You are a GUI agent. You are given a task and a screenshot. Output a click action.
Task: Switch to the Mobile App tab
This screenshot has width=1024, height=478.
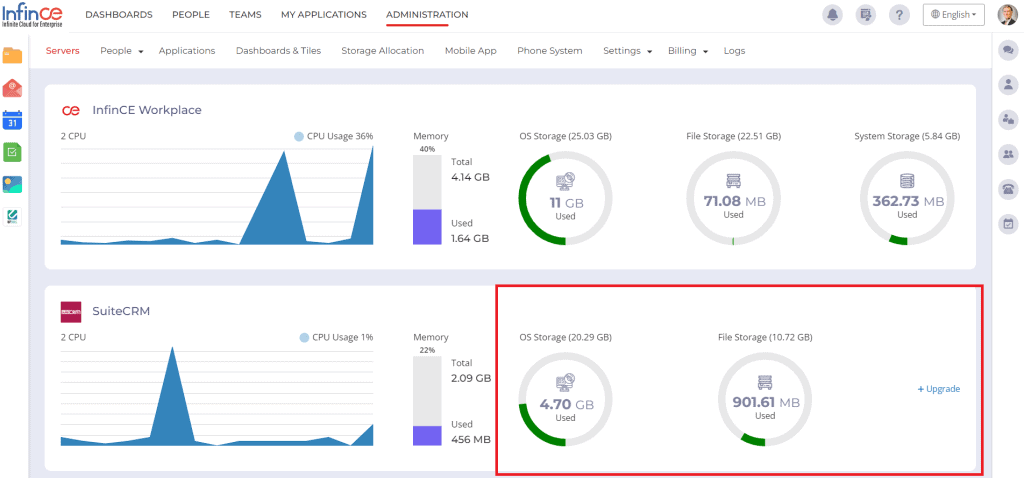pos(471,51)
